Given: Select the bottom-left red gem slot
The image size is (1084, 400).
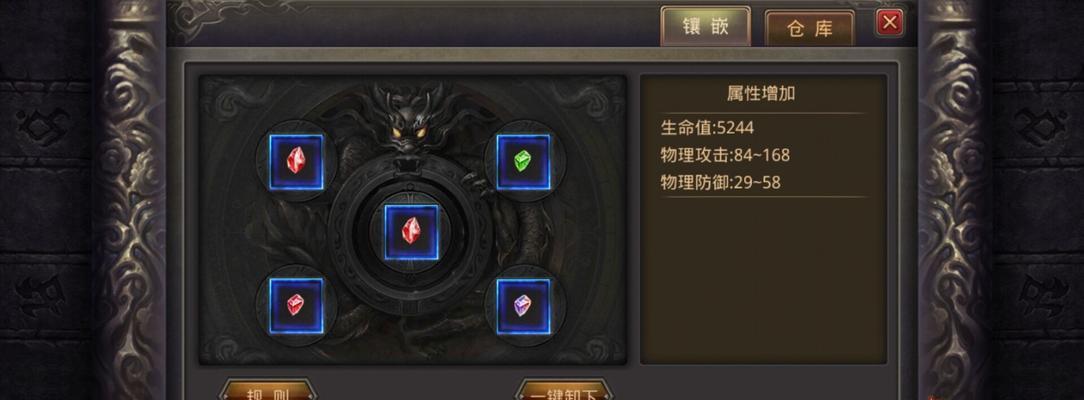Looking at the screenshot, I should tap(296, 306).
